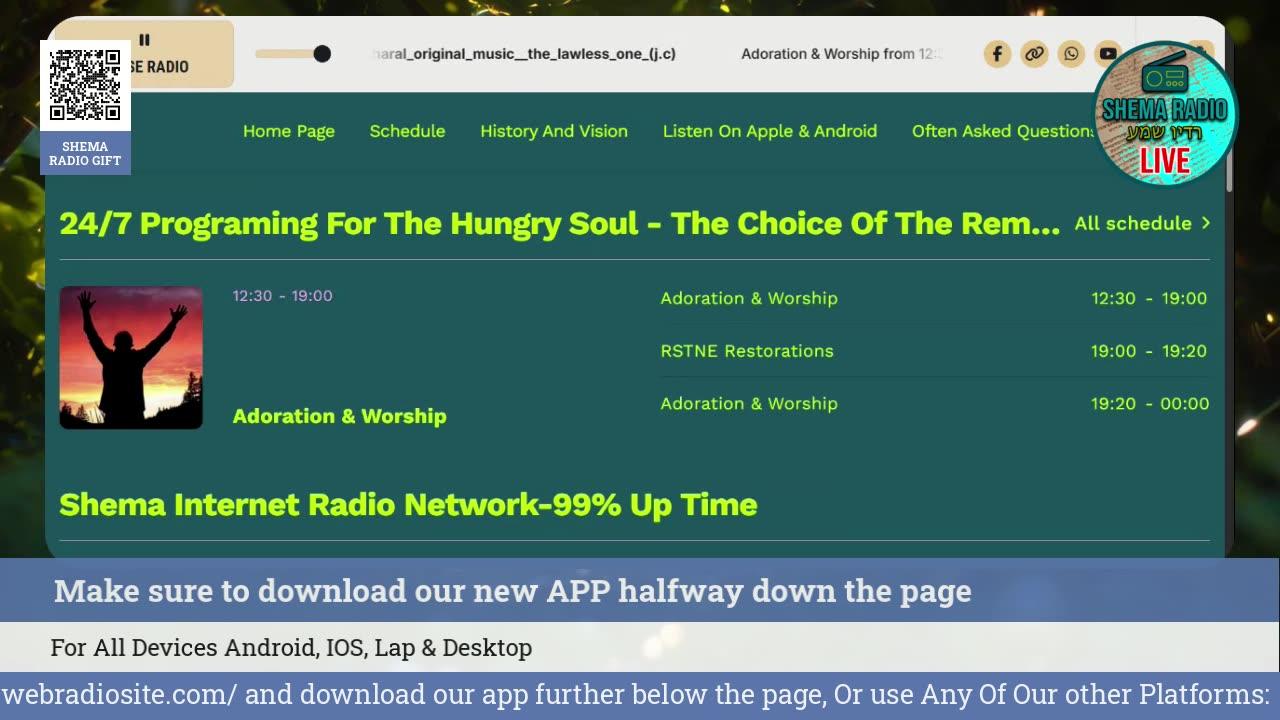The image size is (1280, 720).
Task: Open the Facebook social icon
Action: click(997, 54)
